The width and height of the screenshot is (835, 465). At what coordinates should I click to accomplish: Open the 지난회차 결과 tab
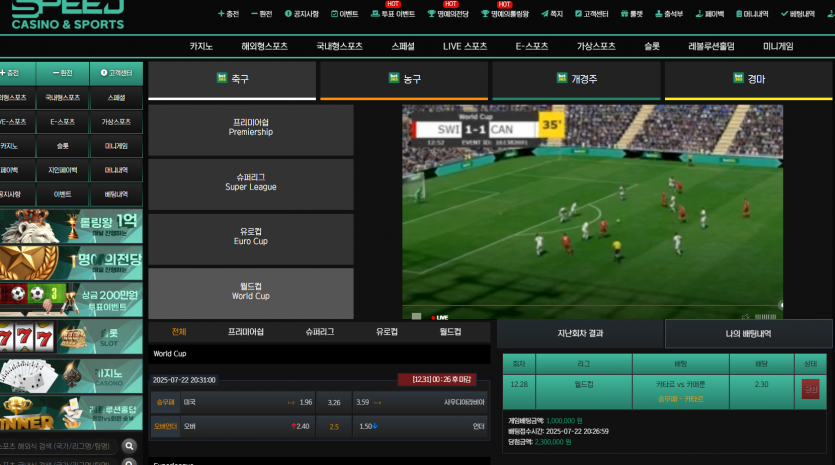[580, 333]
